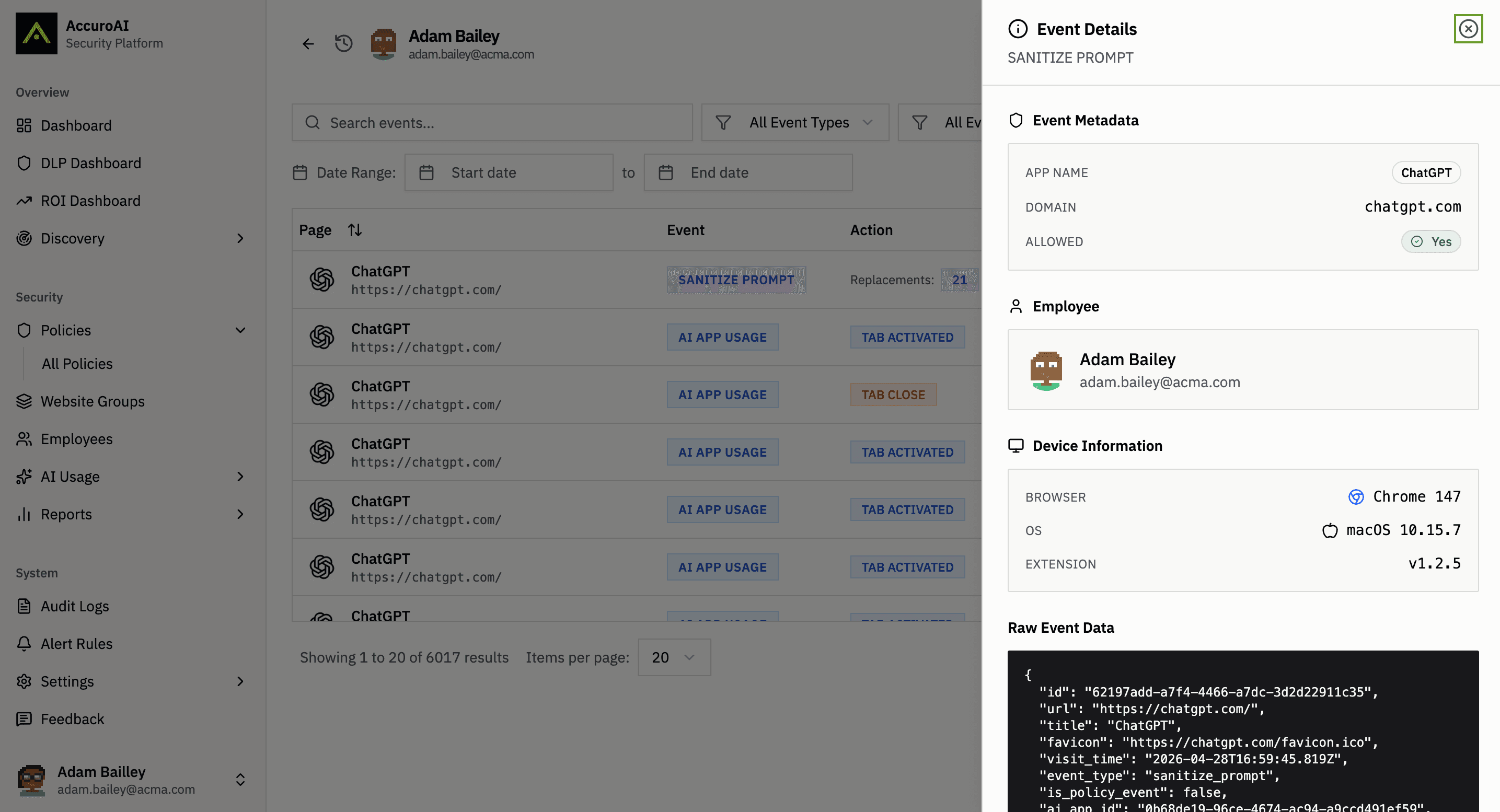
Task: Click the Showing 1 to 20 of 6017 results text
Action: [x=404, y=658]
